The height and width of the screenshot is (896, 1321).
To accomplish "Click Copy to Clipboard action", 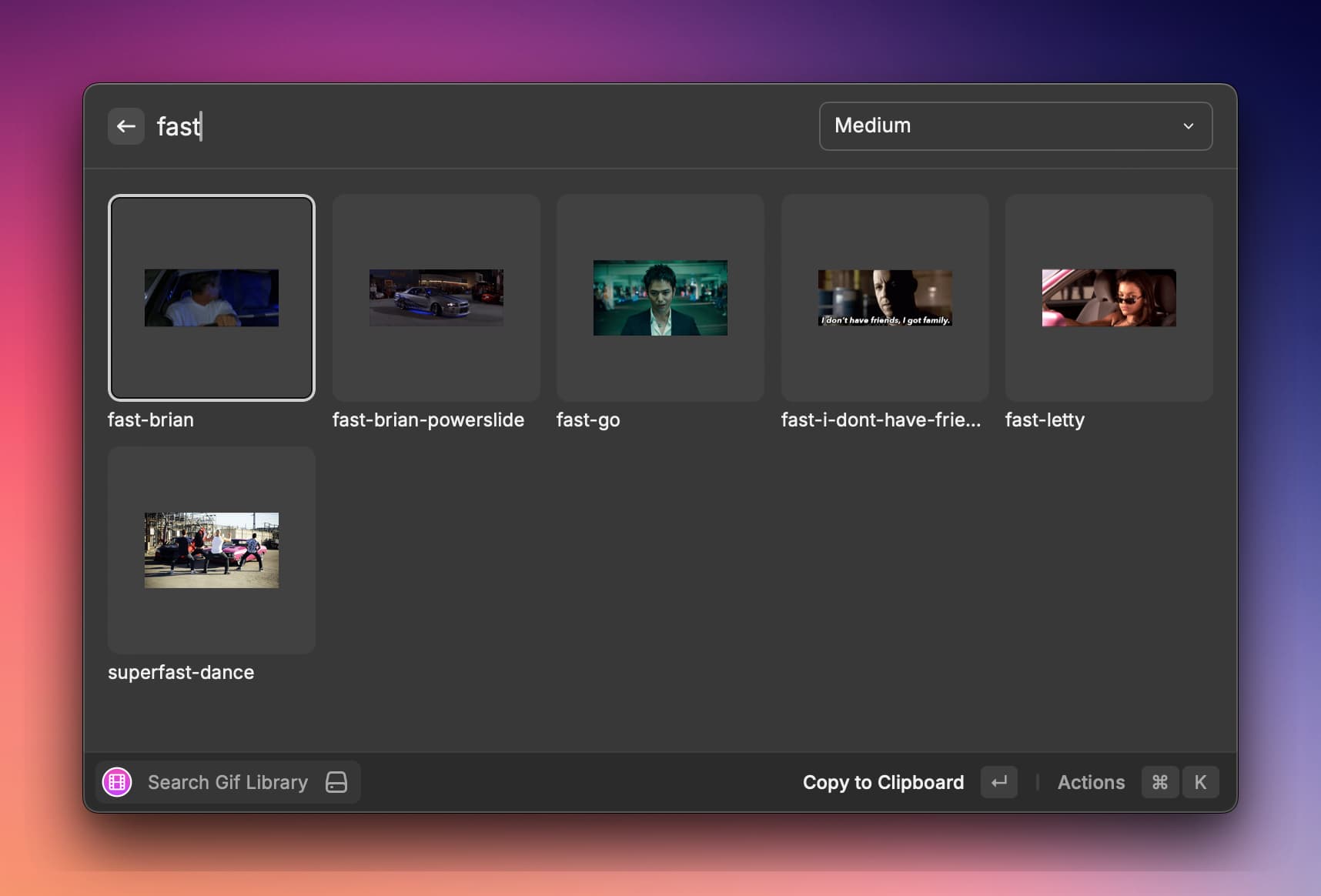I will tap(883, 782).
